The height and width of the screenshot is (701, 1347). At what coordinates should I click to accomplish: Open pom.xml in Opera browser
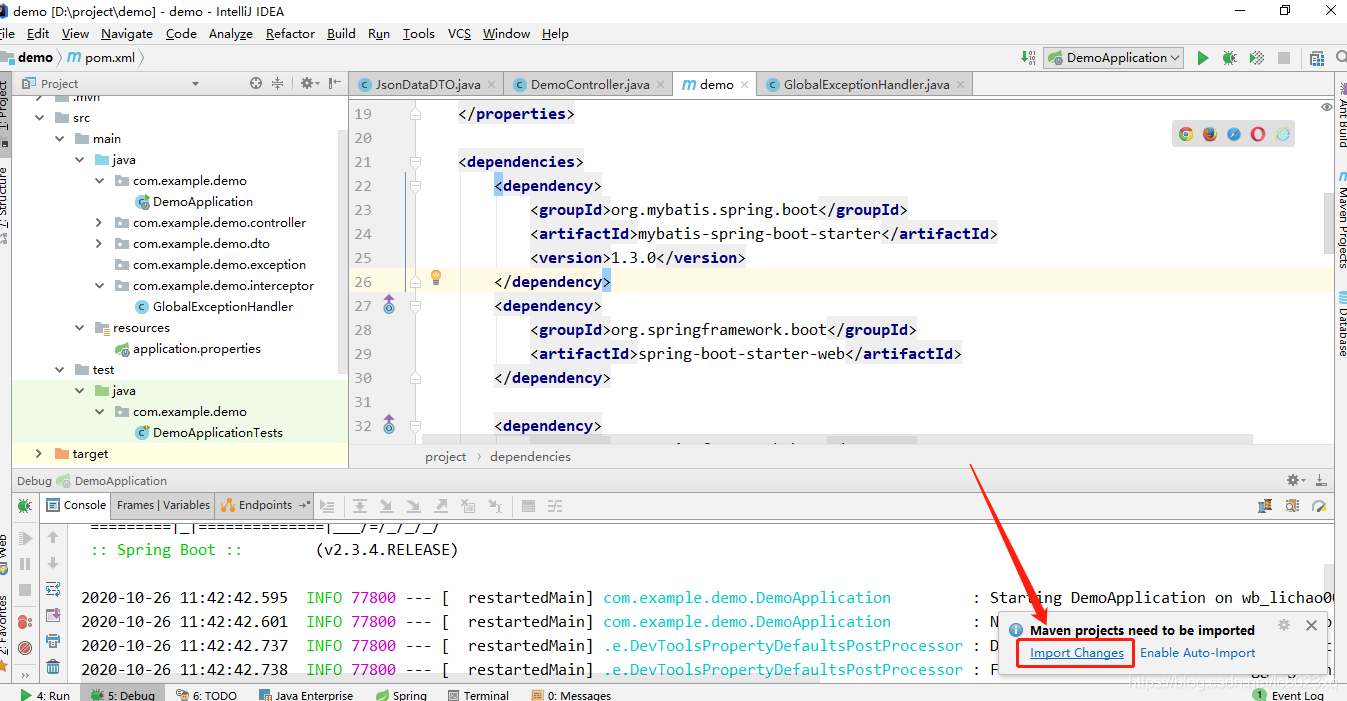point(1258,134)
